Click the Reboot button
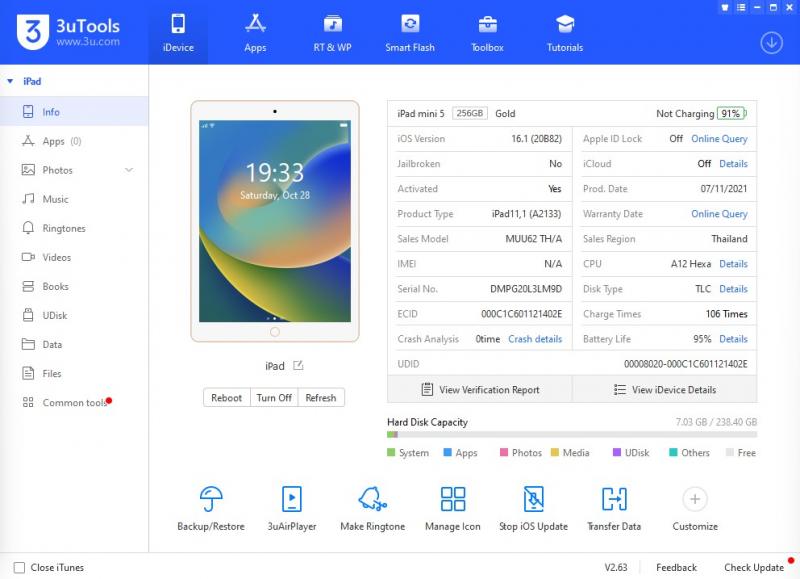 227,397
